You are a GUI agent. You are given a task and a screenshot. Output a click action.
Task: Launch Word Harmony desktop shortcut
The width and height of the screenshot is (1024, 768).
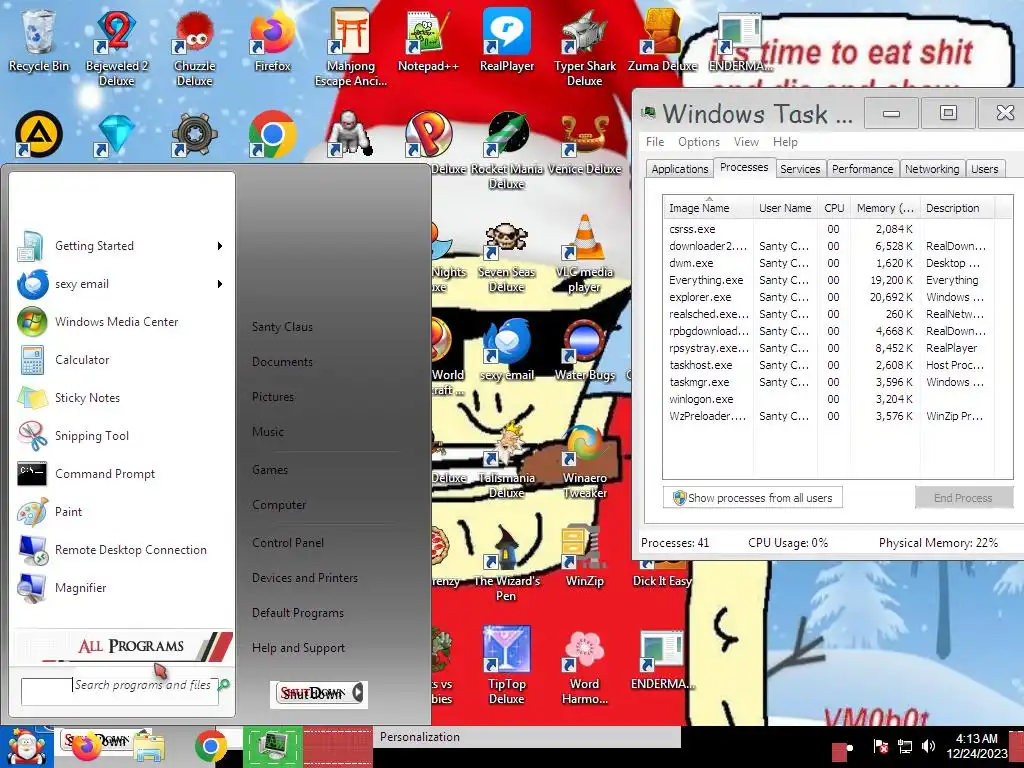click(584, 665)
